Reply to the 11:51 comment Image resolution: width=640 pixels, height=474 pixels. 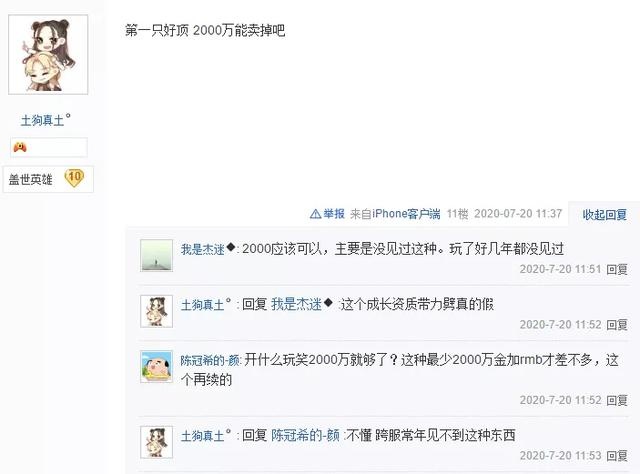point(617,269)
